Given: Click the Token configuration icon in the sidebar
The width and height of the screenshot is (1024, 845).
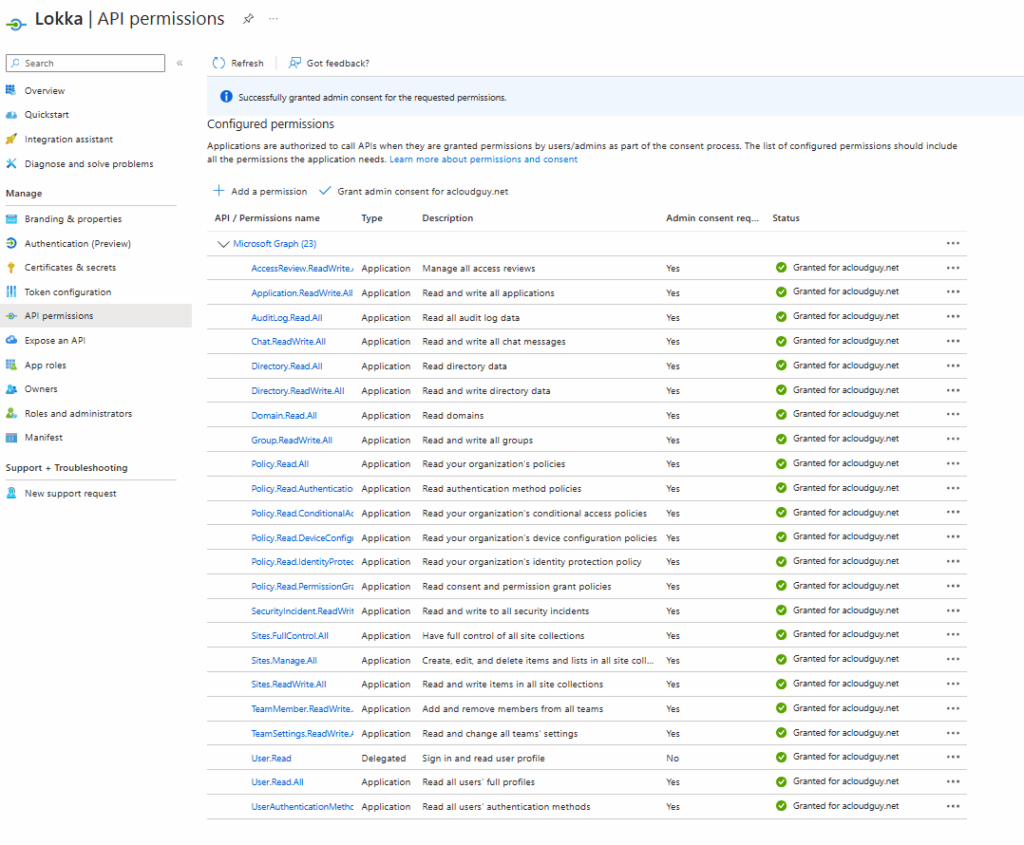Looking at the screenshot, I should pos(12,292).
